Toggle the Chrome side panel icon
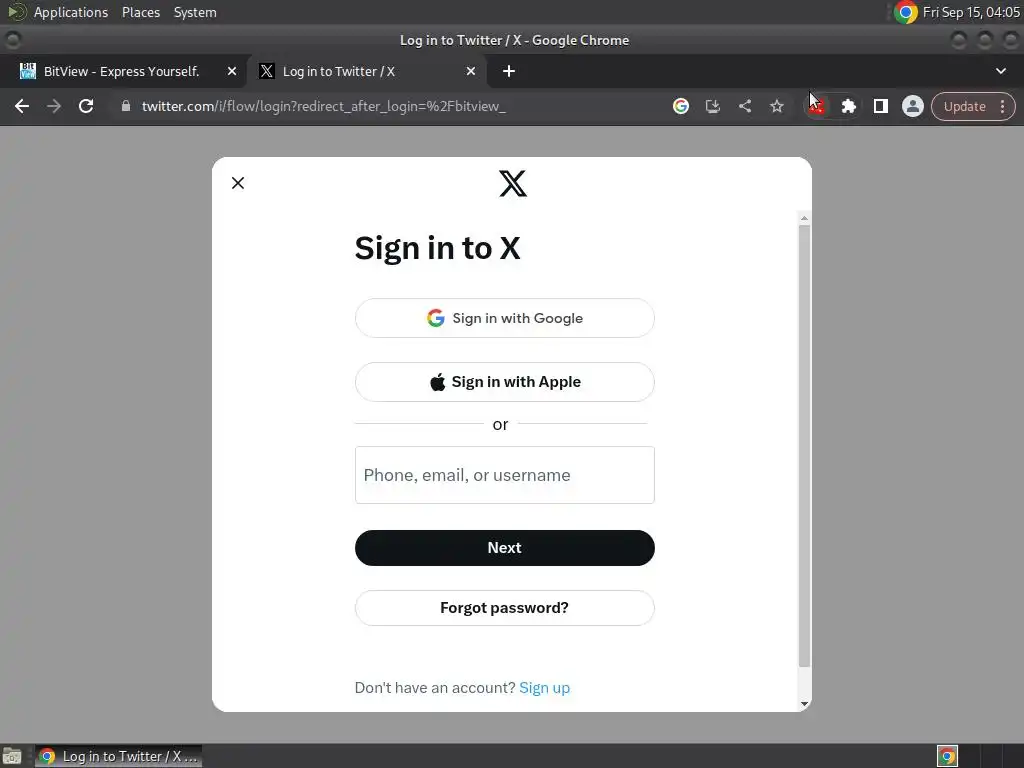 tap(880, 106)
